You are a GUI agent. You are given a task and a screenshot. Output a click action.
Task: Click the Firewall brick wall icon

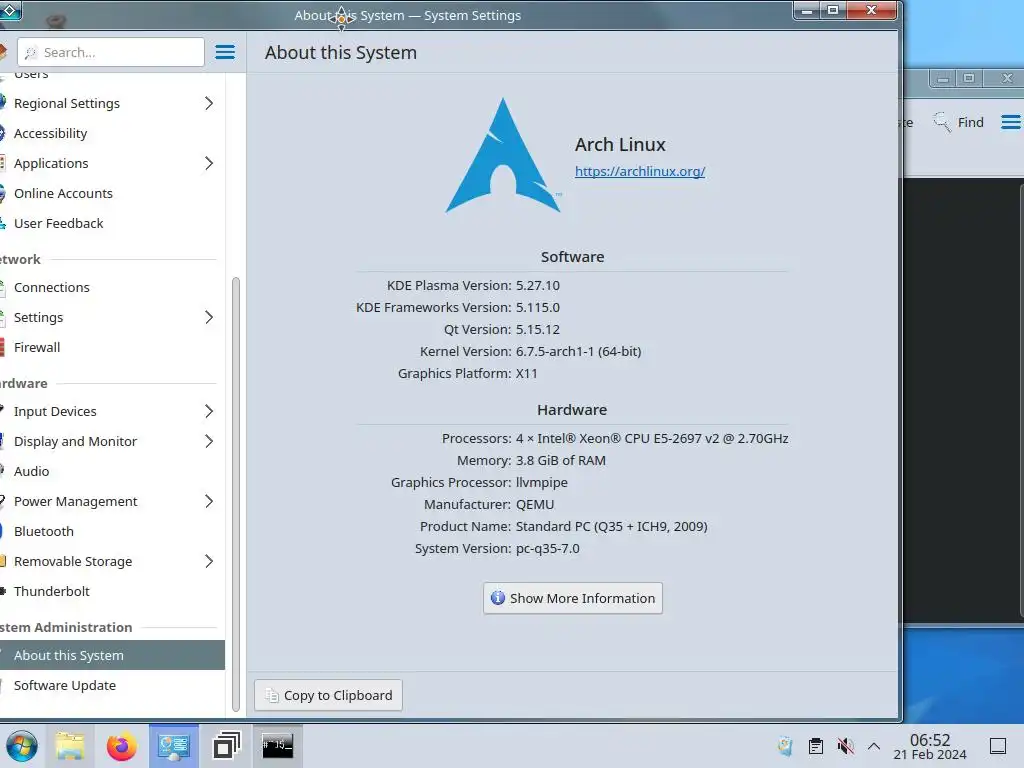point(2,347)
